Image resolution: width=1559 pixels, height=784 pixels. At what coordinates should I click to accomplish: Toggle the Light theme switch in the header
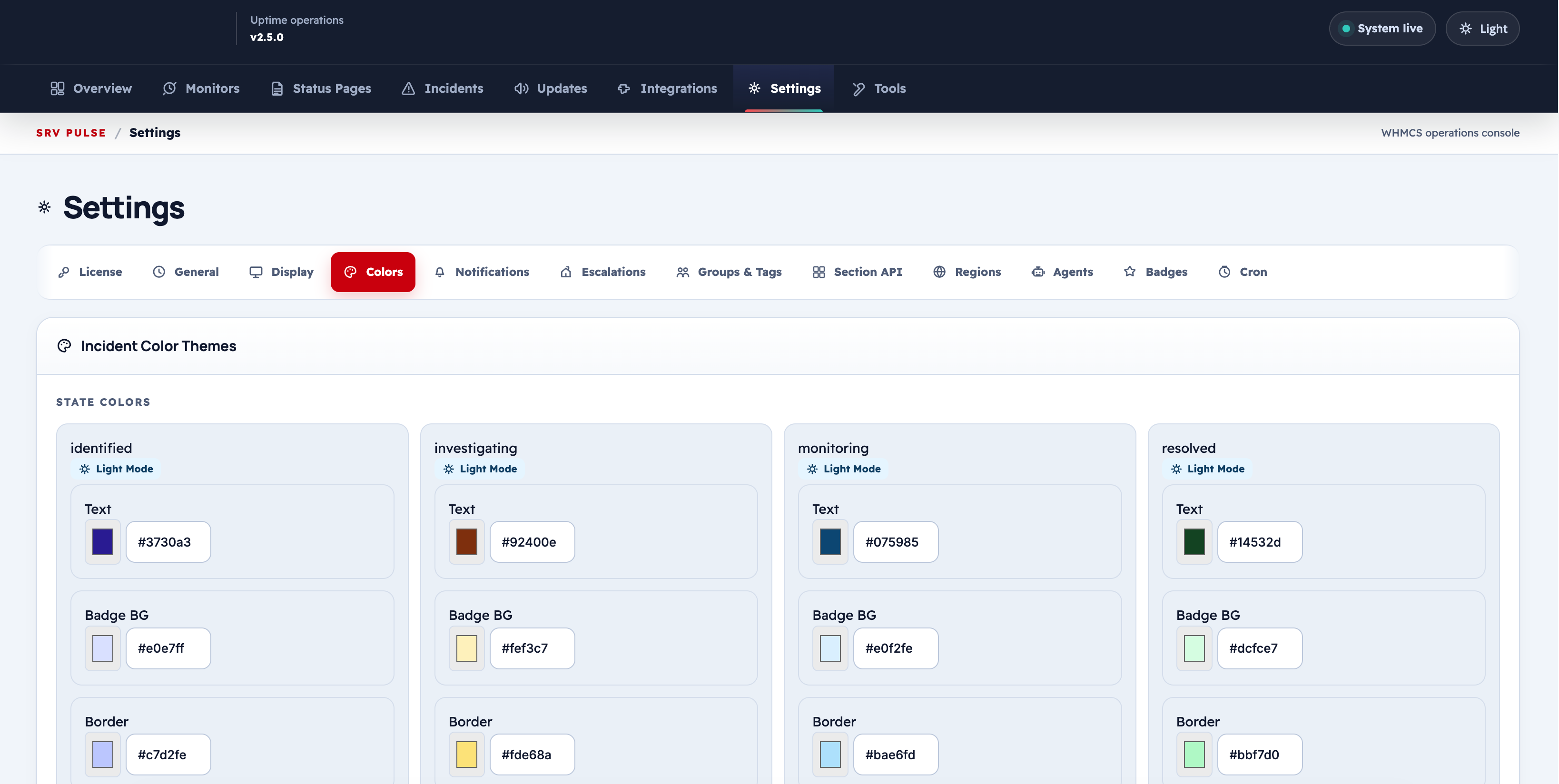1482,29
